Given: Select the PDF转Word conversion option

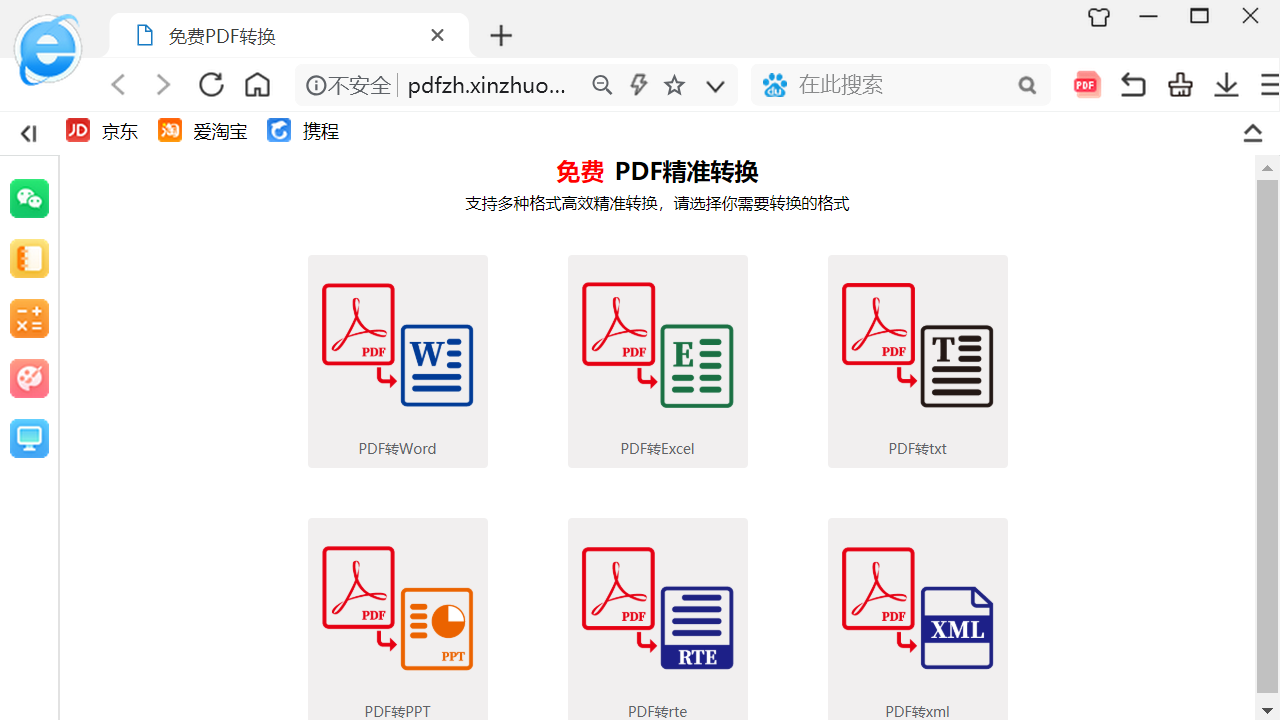Looking at the screenshot, I should [397, 361].
